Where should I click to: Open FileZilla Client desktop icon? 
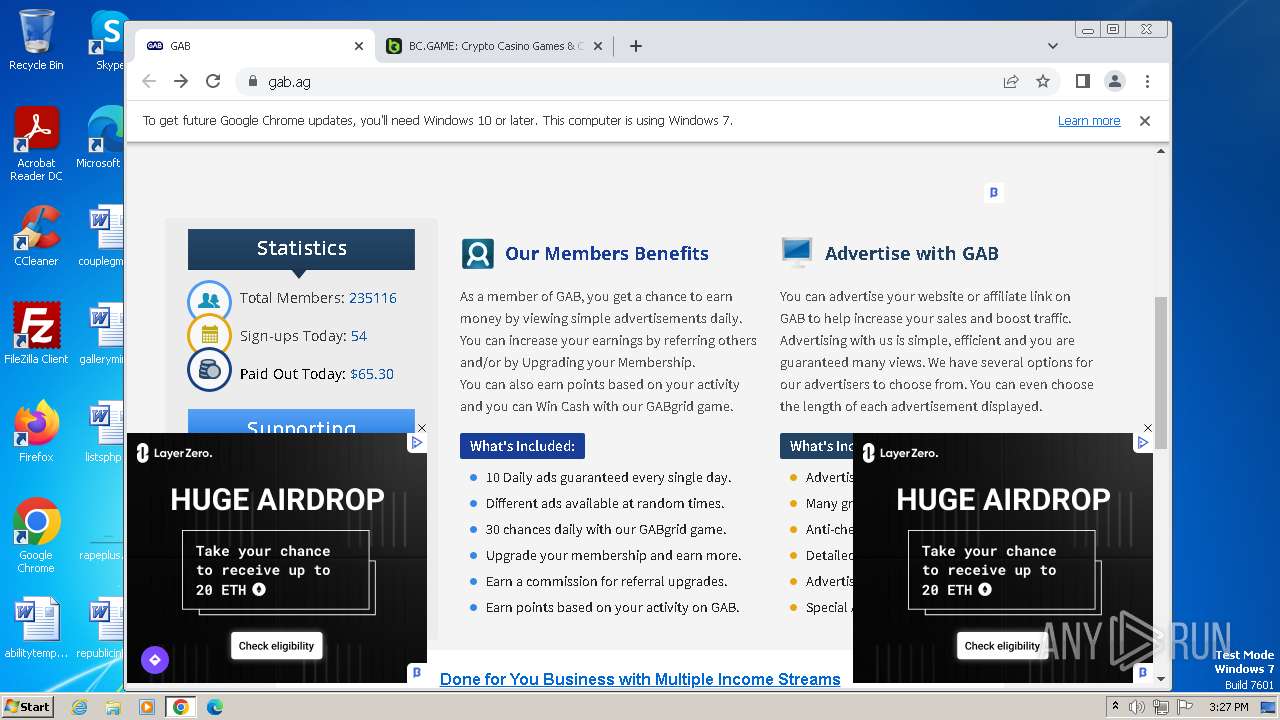pyautogui.click(x=36, y=334)
